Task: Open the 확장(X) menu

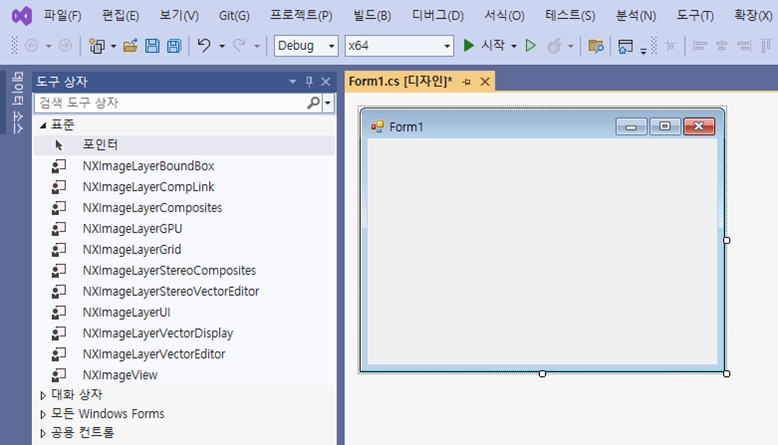Action: tap(753, 15)
